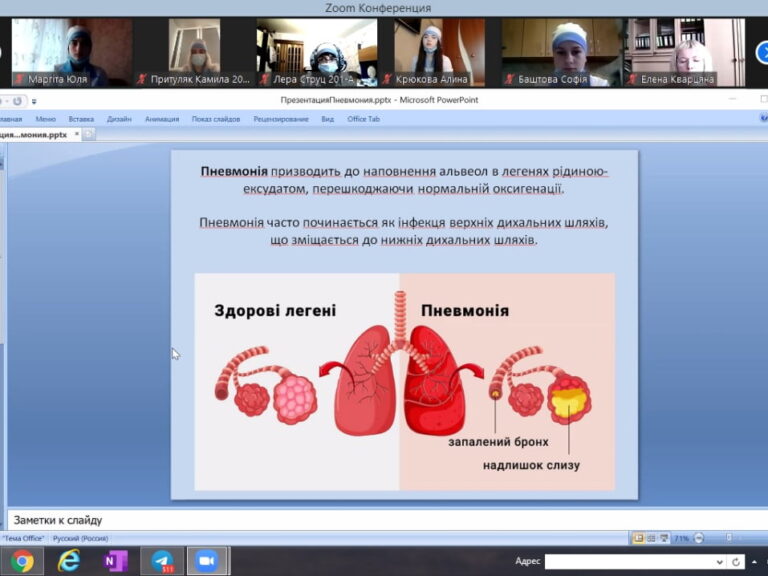Click the new document tab button
The width and height of the screenshot is (768, 576).
coord(88,134)
